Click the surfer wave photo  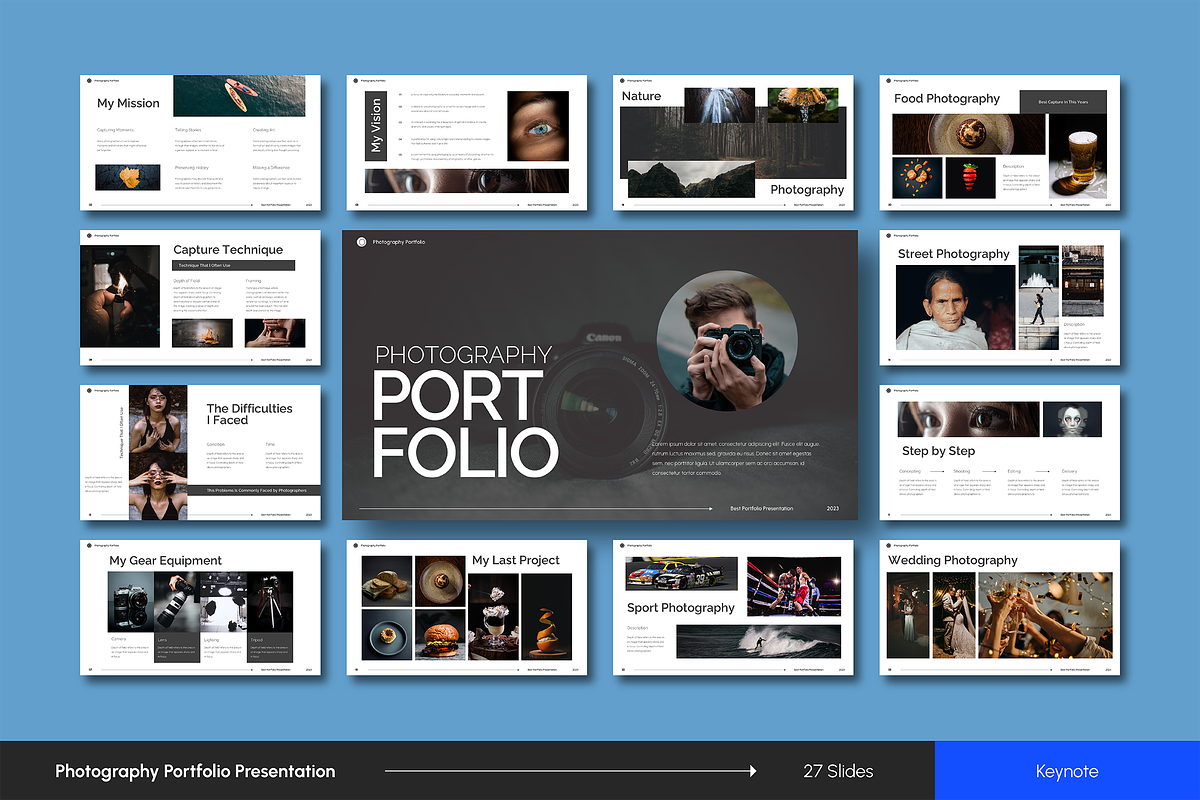click(x=759, y=641)
